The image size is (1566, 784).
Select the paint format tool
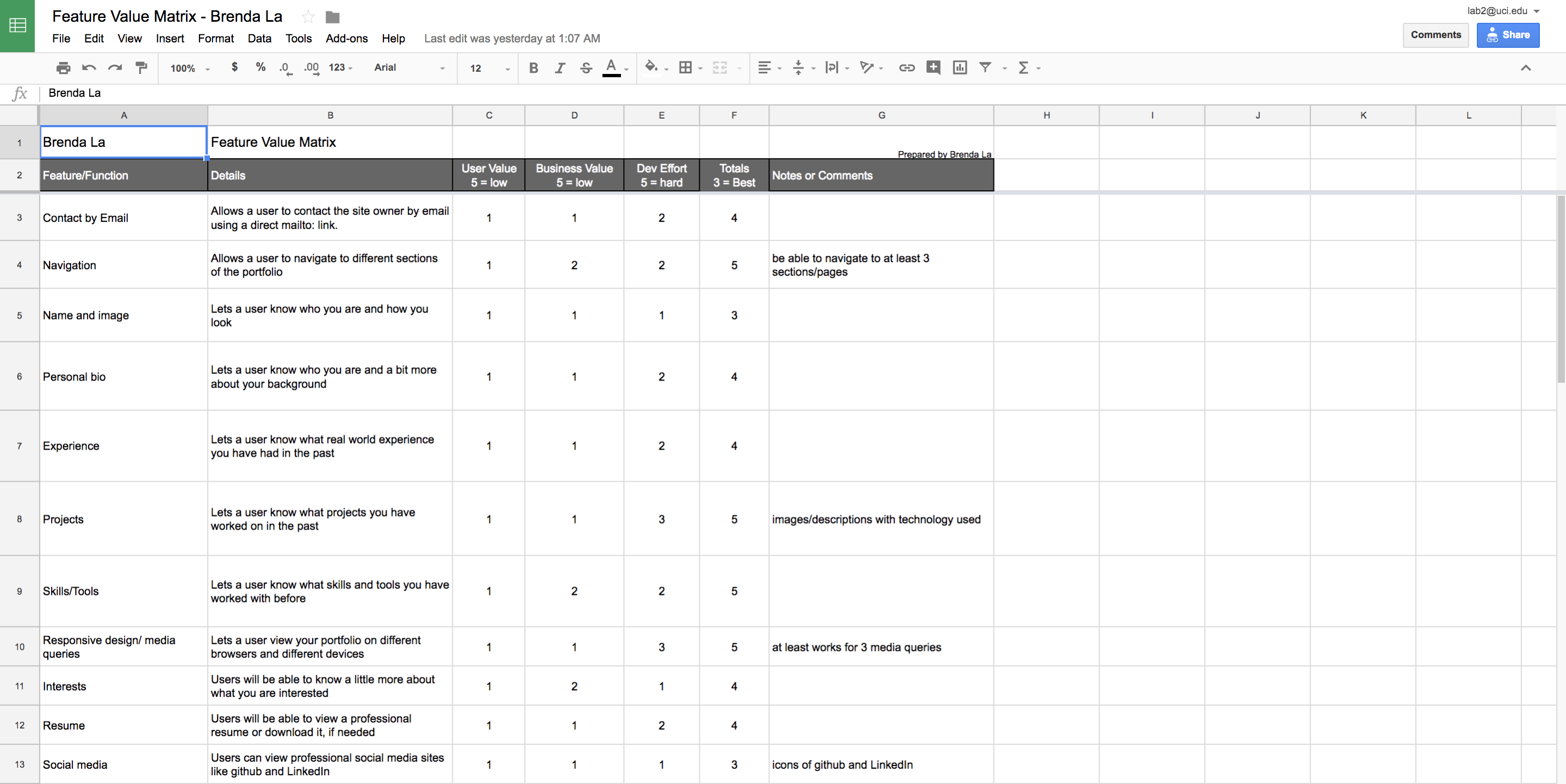(x=141, y=68)
